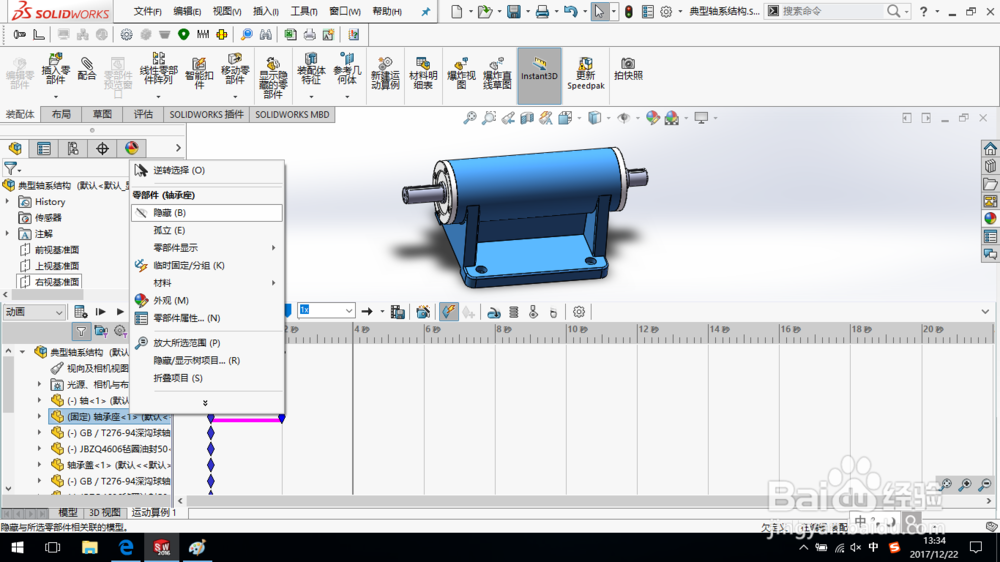Switch to the 模型 bottom tab
Image resolution: width=1000 pixels, height=562 pixels.
point(68,513)
